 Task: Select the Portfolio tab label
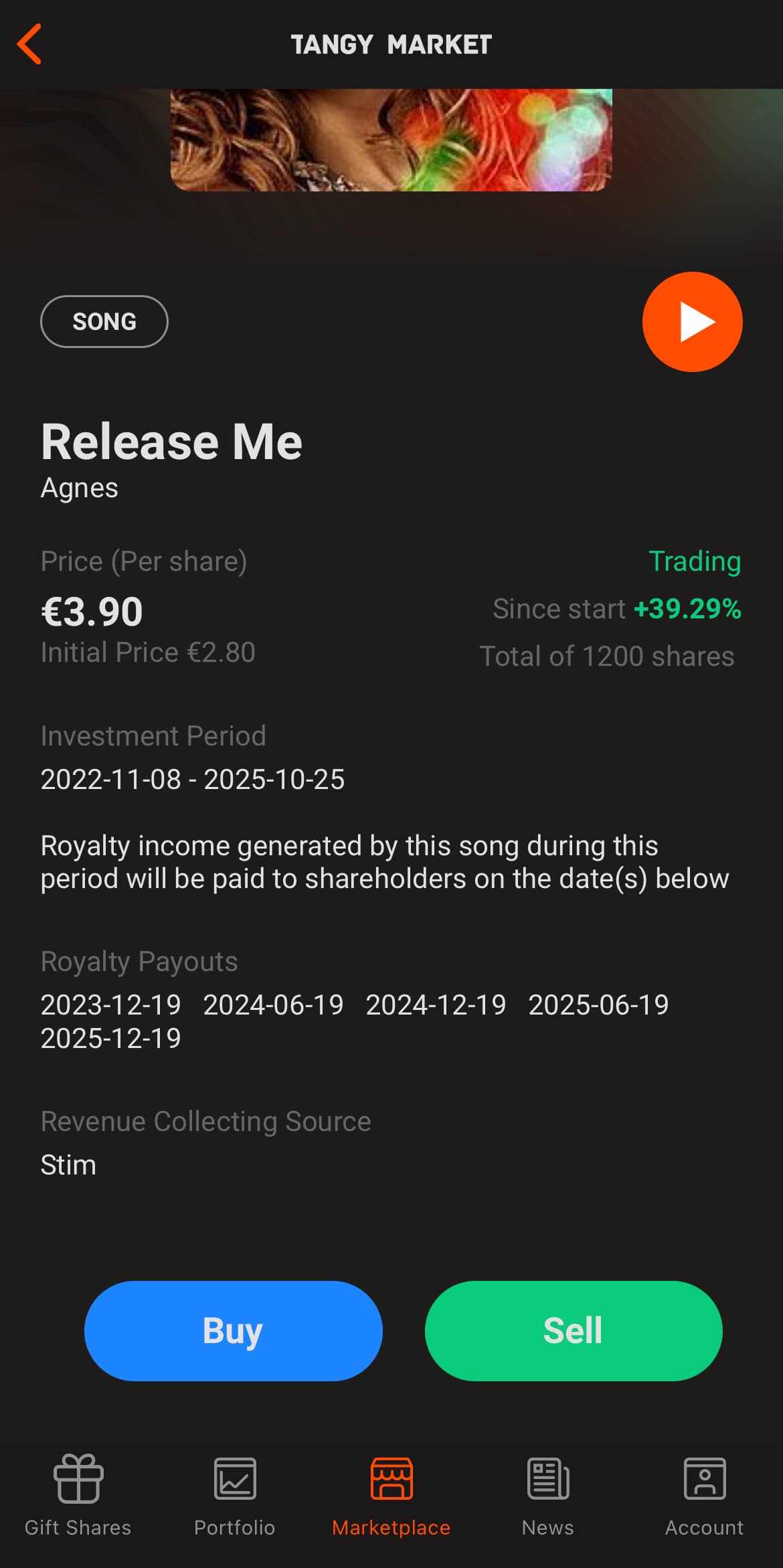235,1528
